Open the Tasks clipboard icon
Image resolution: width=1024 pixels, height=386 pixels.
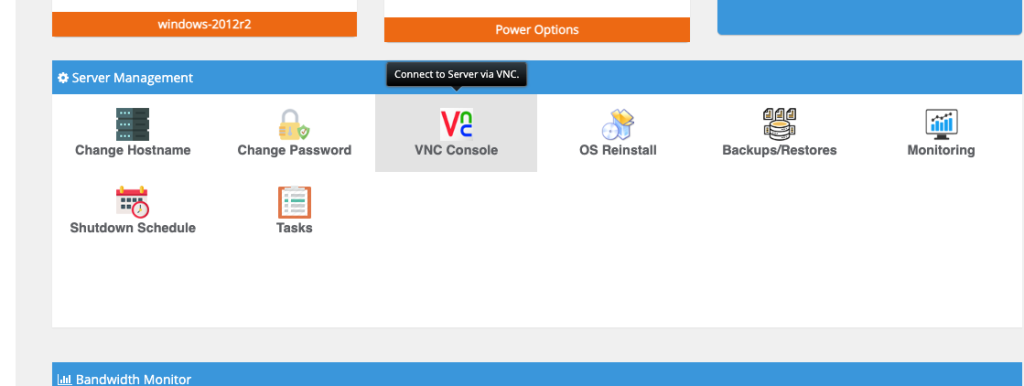295,202
